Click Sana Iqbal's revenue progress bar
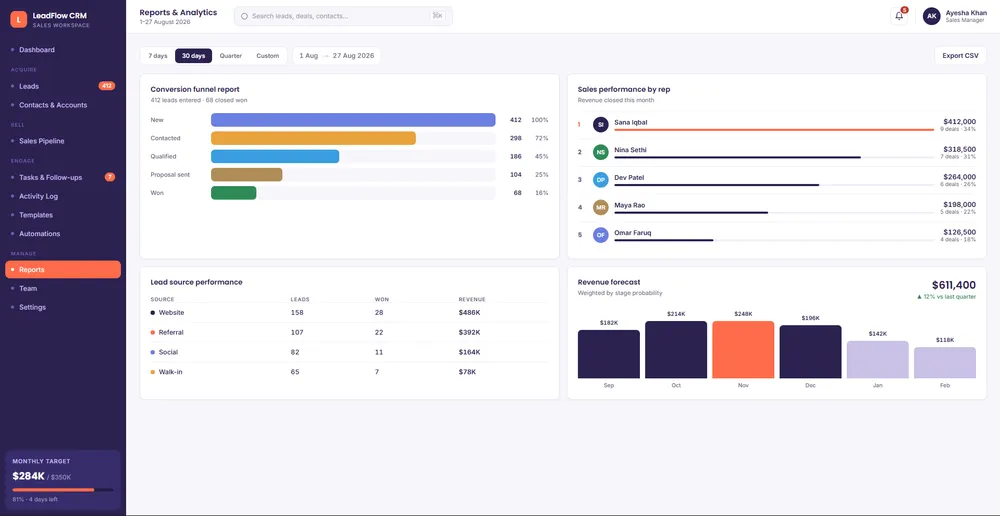This screenshot has width=1000, height=516. click(774, 129)
